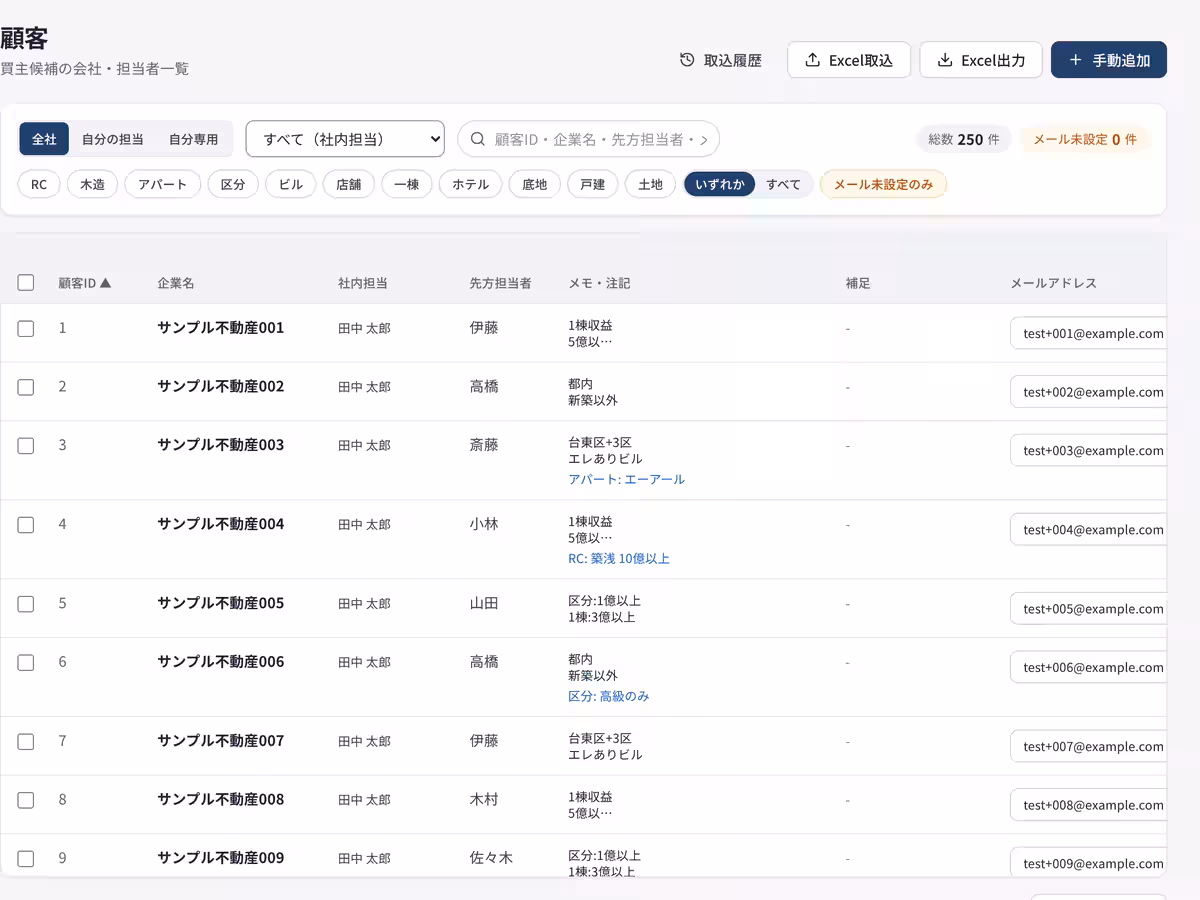The height and width of the screenshot is (900, 1200).
Task: Click the 区分: 高級のみ note link
Action: point(609,696)
